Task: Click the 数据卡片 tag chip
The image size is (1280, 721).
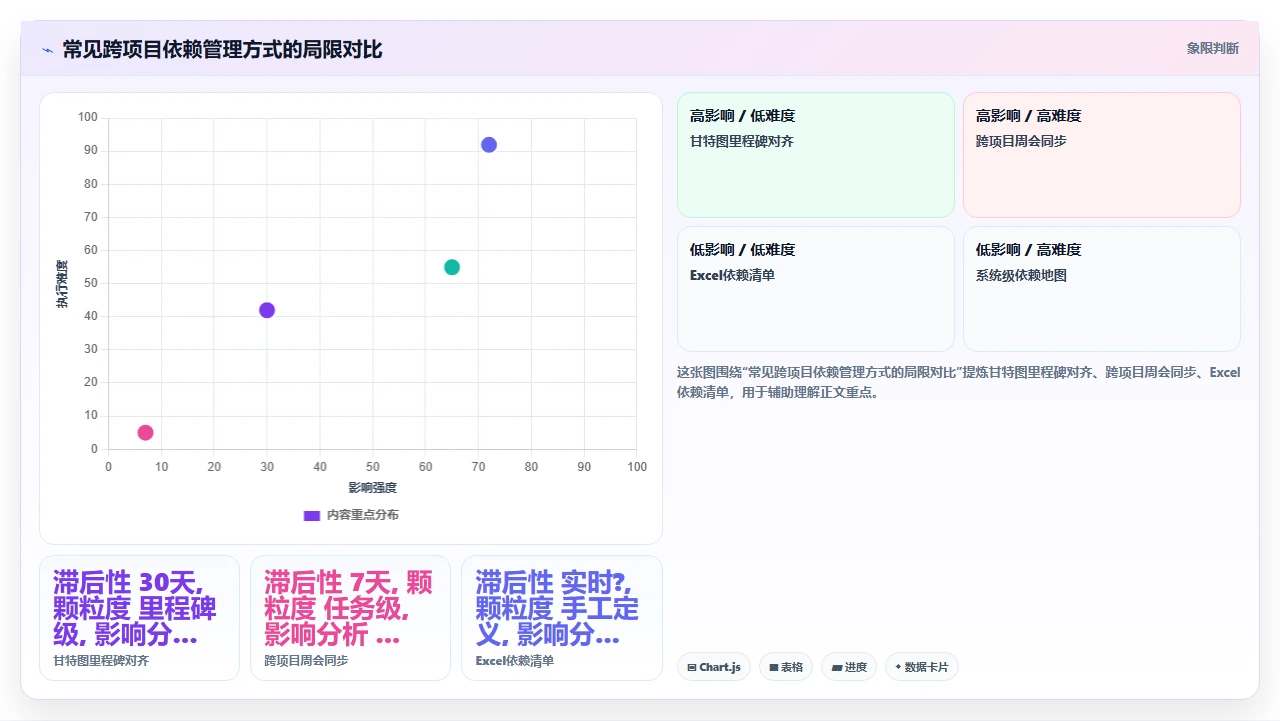Action: tap(922, 667)
